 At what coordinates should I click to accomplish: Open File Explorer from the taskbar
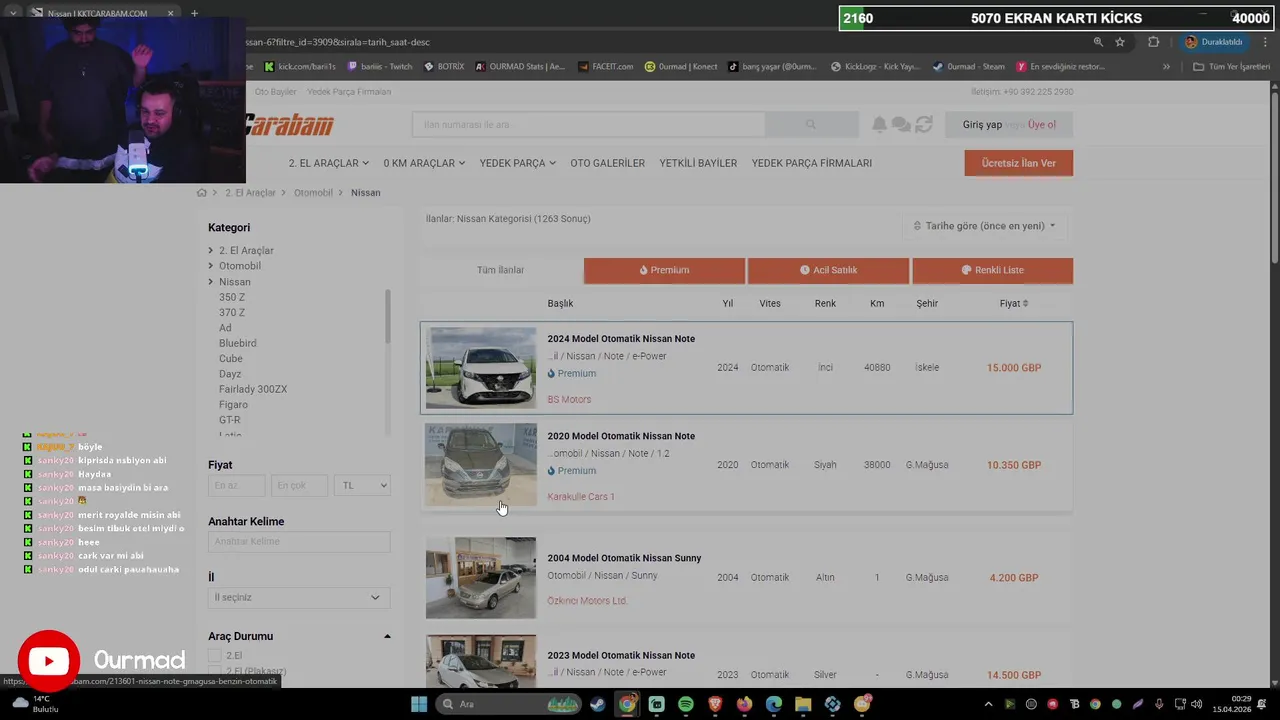803,704
